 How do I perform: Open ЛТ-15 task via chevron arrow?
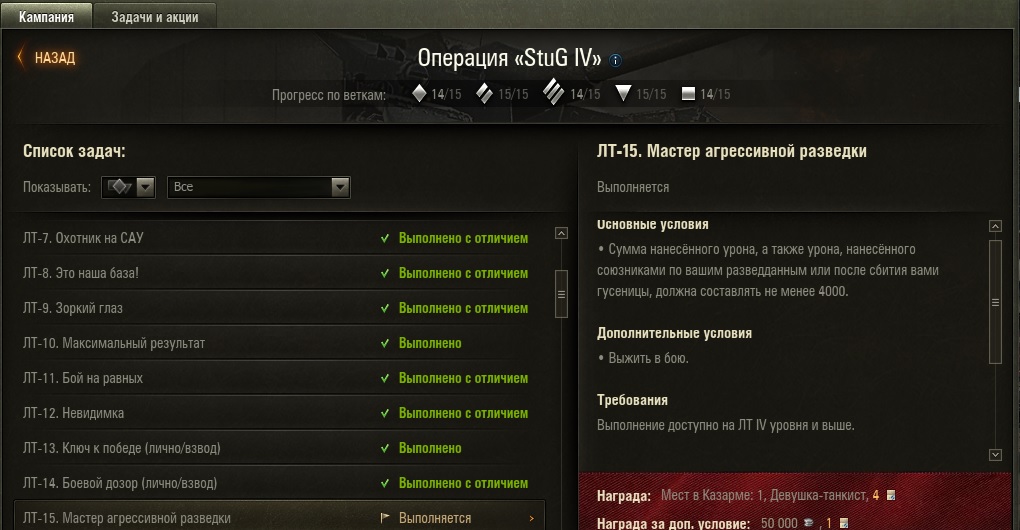point(531,518)
